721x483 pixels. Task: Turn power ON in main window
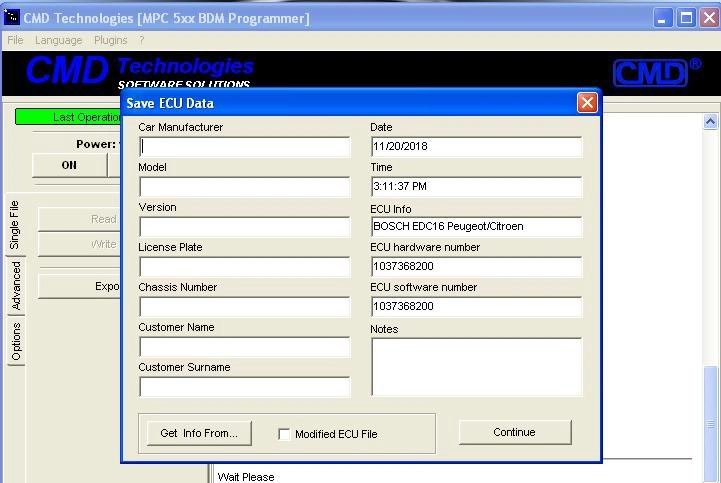point(69,165)
